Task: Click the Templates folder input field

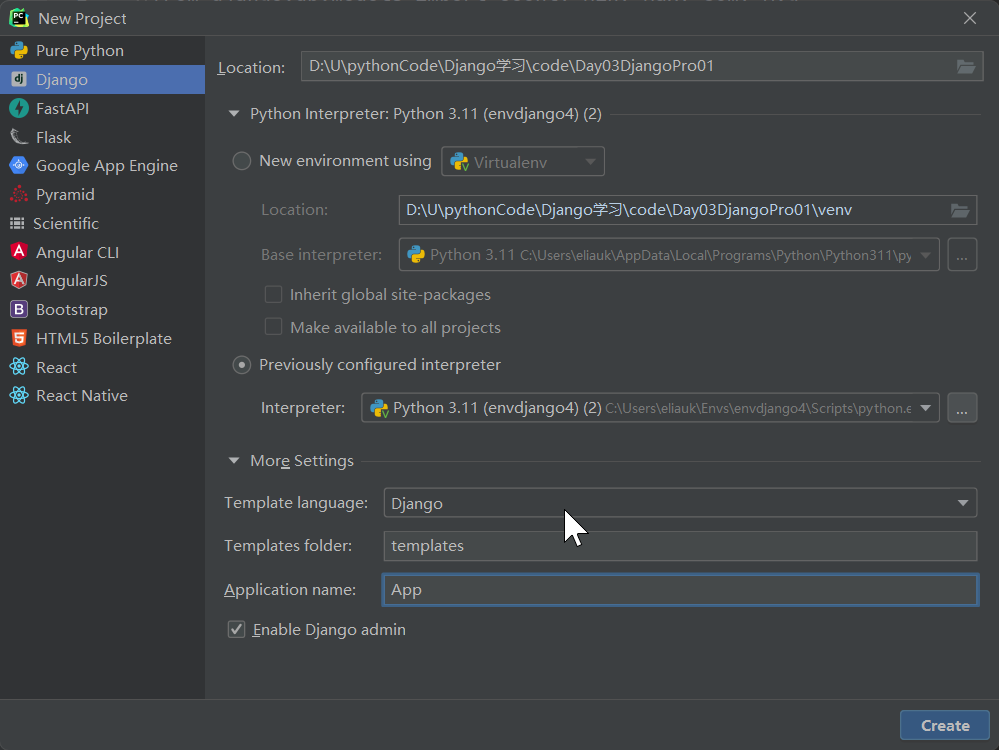Action: click(680, 546)
